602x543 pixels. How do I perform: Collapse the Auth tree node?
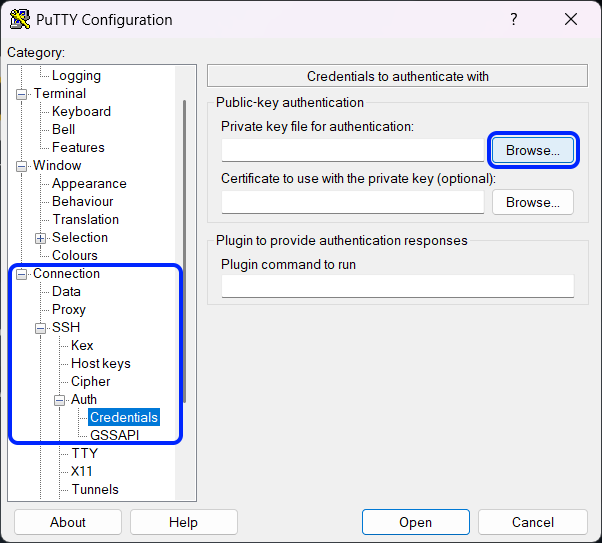[59, 400]
